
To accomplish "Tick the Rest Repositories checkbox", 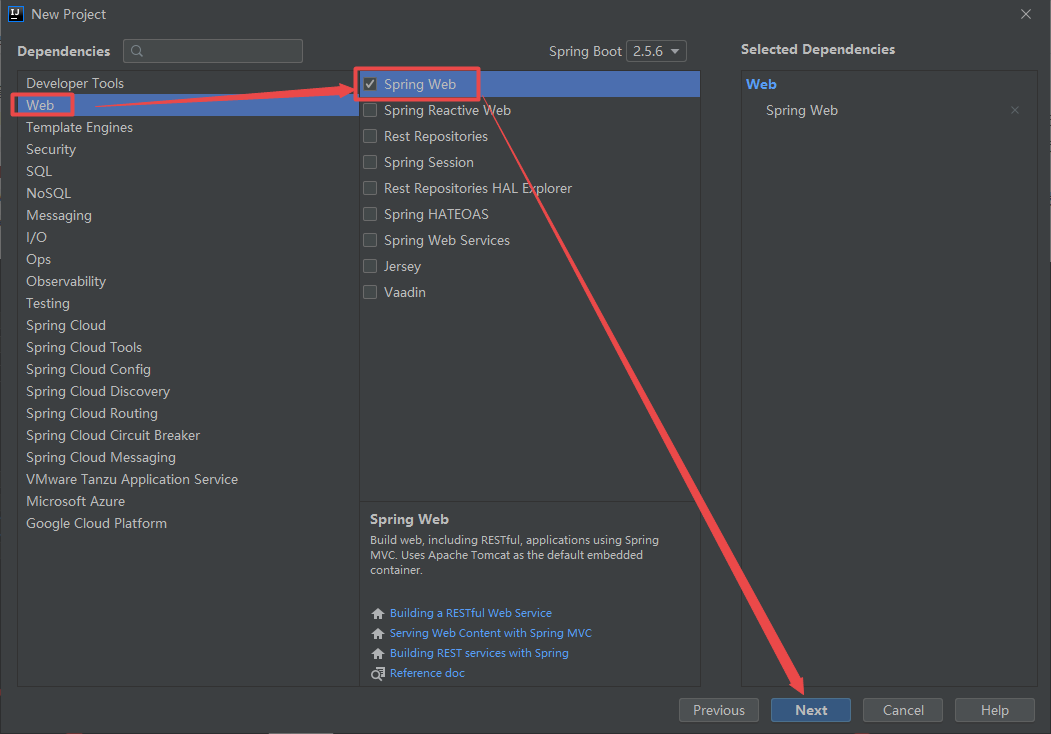I will point(370,136).
